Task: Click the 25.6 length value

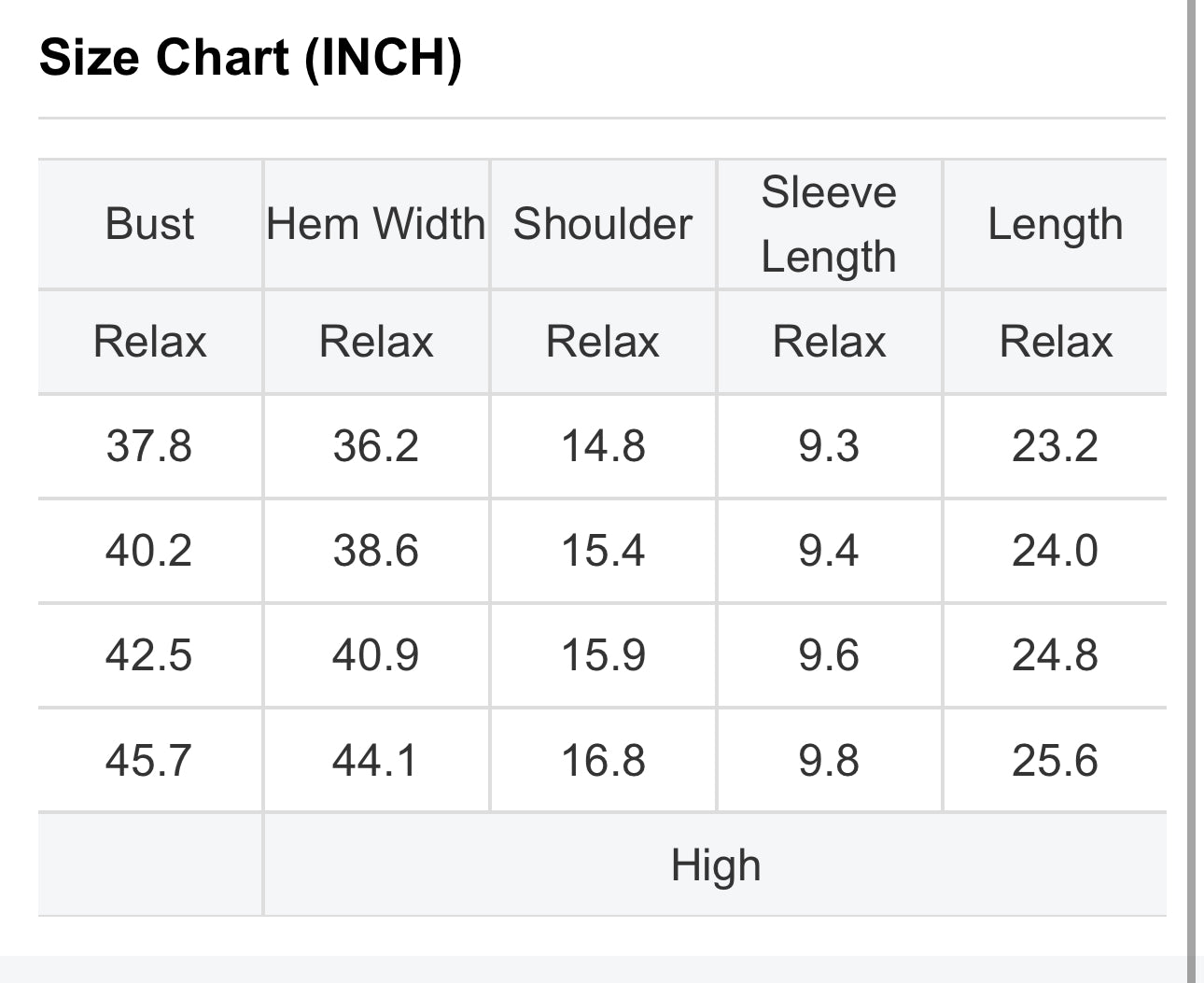Action: pos(1055,760)
